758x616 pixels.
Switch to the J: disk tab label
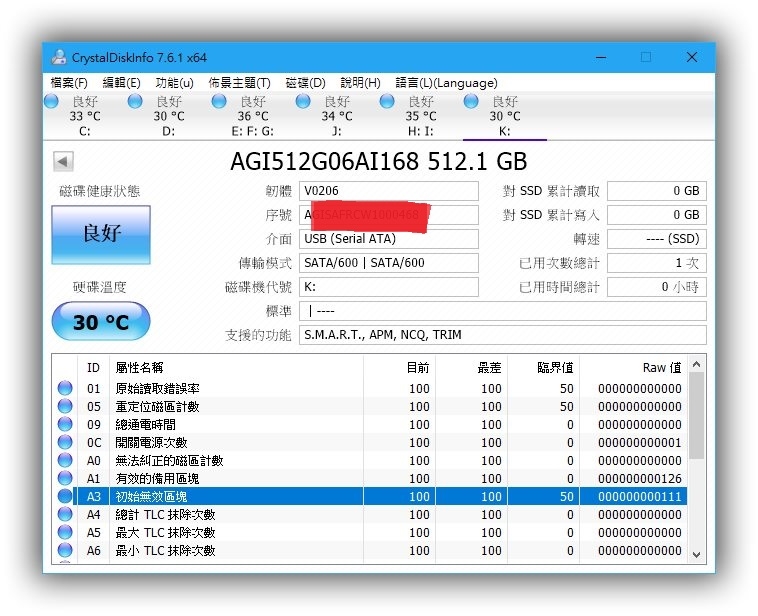click(x=337, y=131)
